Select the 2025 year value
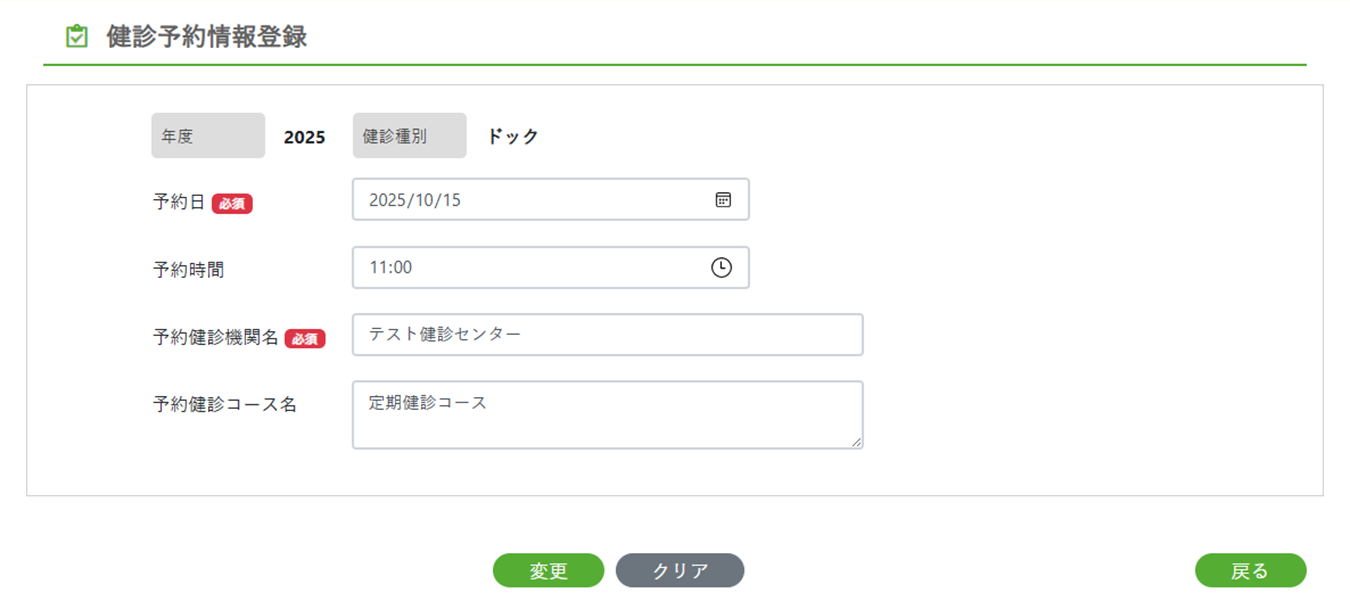 click(x=305, y=138)
